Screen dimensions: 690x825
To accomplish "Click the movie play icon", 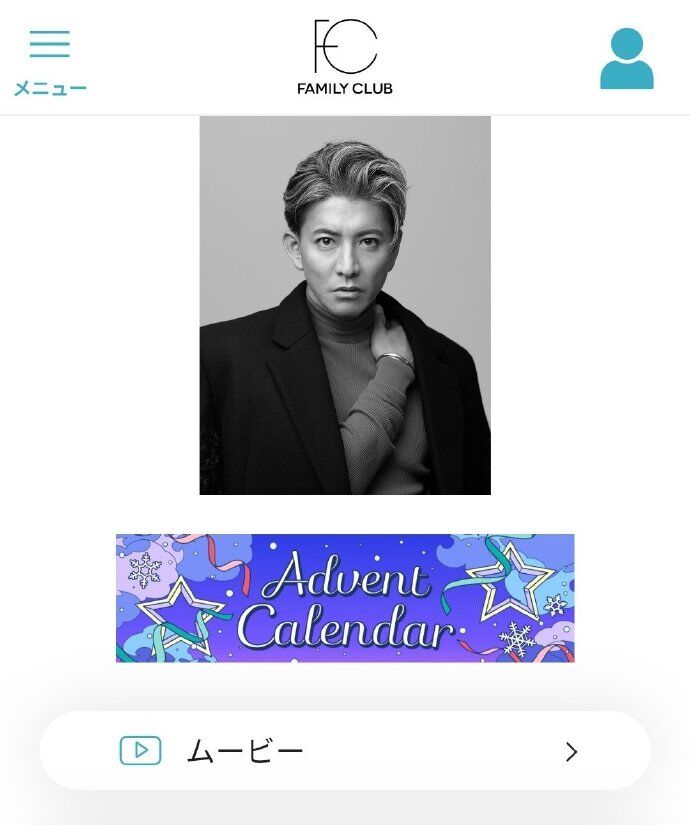I will click(x=141, y=750).
